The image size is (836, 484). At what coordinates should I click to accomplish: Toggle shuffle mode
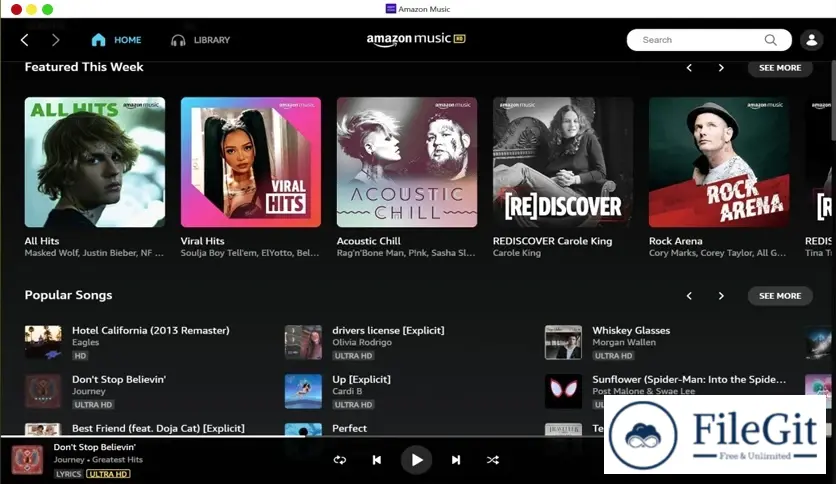point(493,460)
